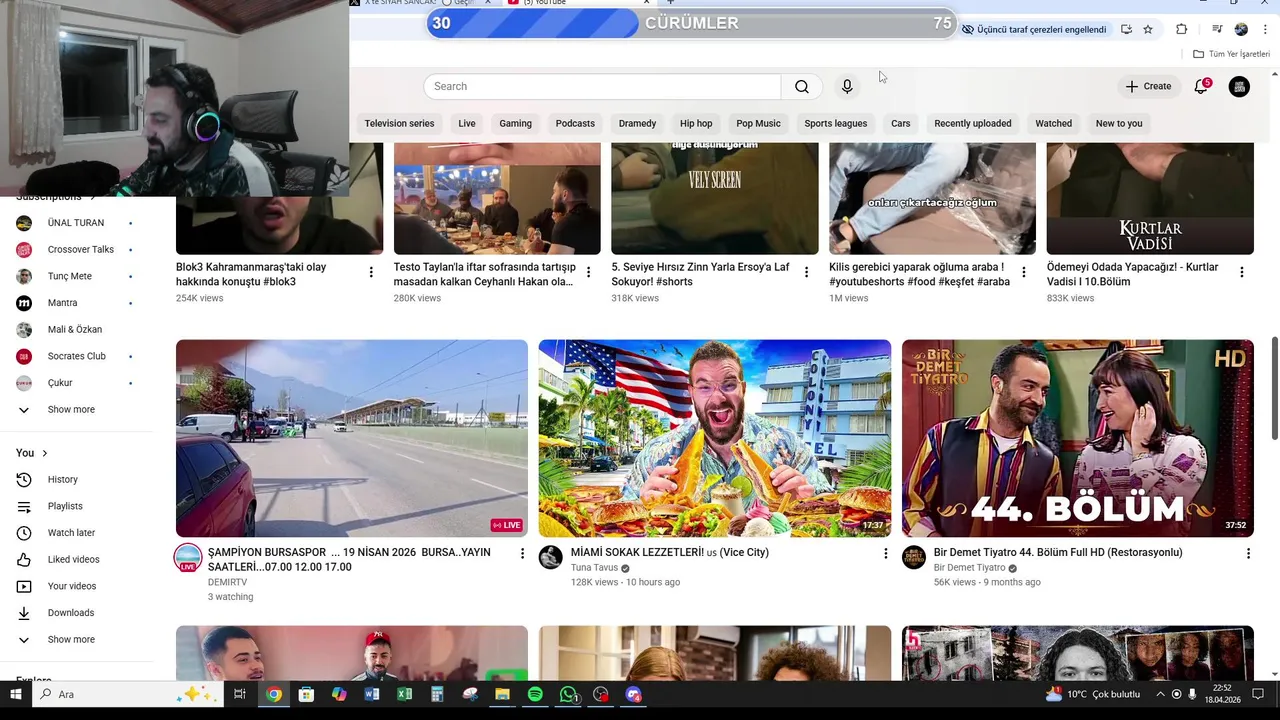The image size is (1280, 720).
Task: Open Mantra subscription channel
Action: 76,303
